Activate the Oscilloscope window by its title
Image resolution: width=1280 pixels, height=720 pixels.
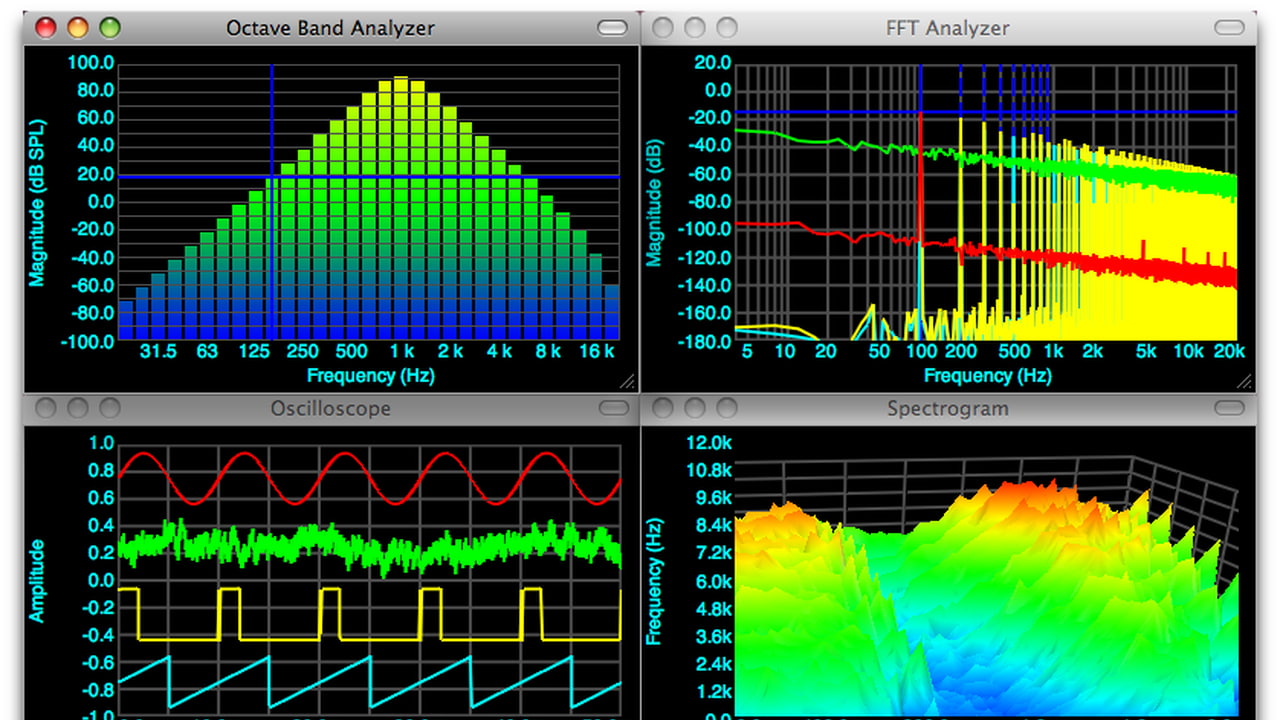tap(331, 408)
